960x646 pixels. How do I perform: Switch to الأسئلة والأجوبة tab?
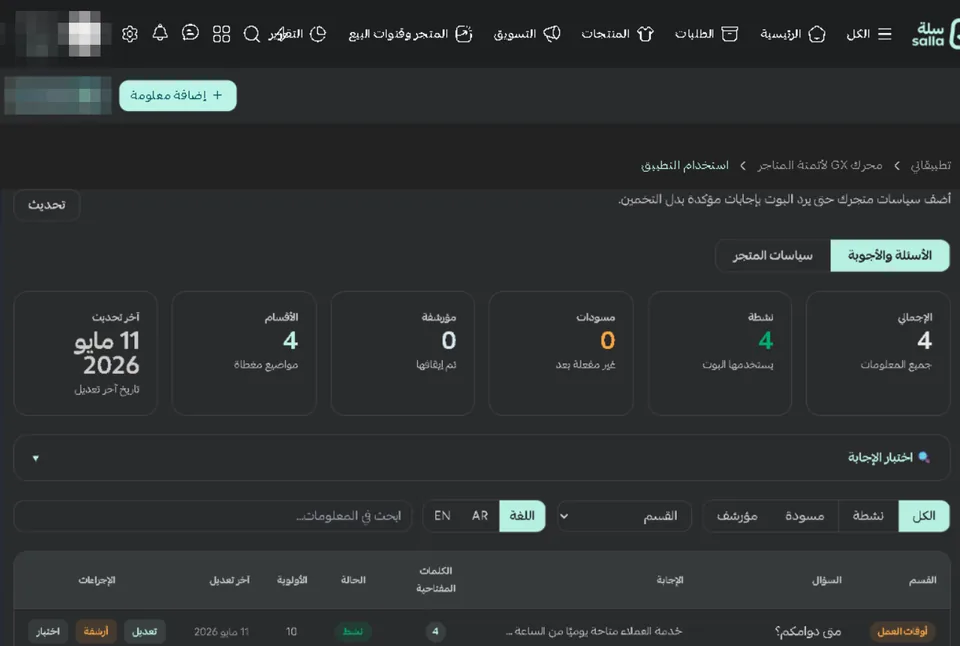pyautogui.click(x=890, y=255)
